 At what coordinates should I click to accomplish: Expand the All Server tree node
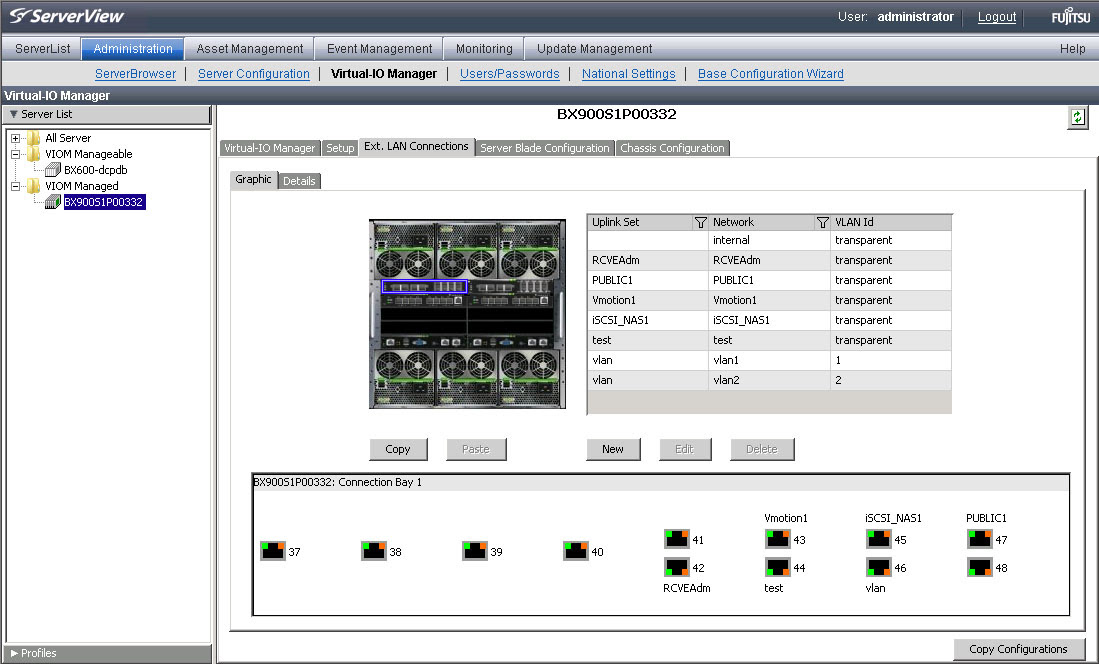(x=15, y=138)
